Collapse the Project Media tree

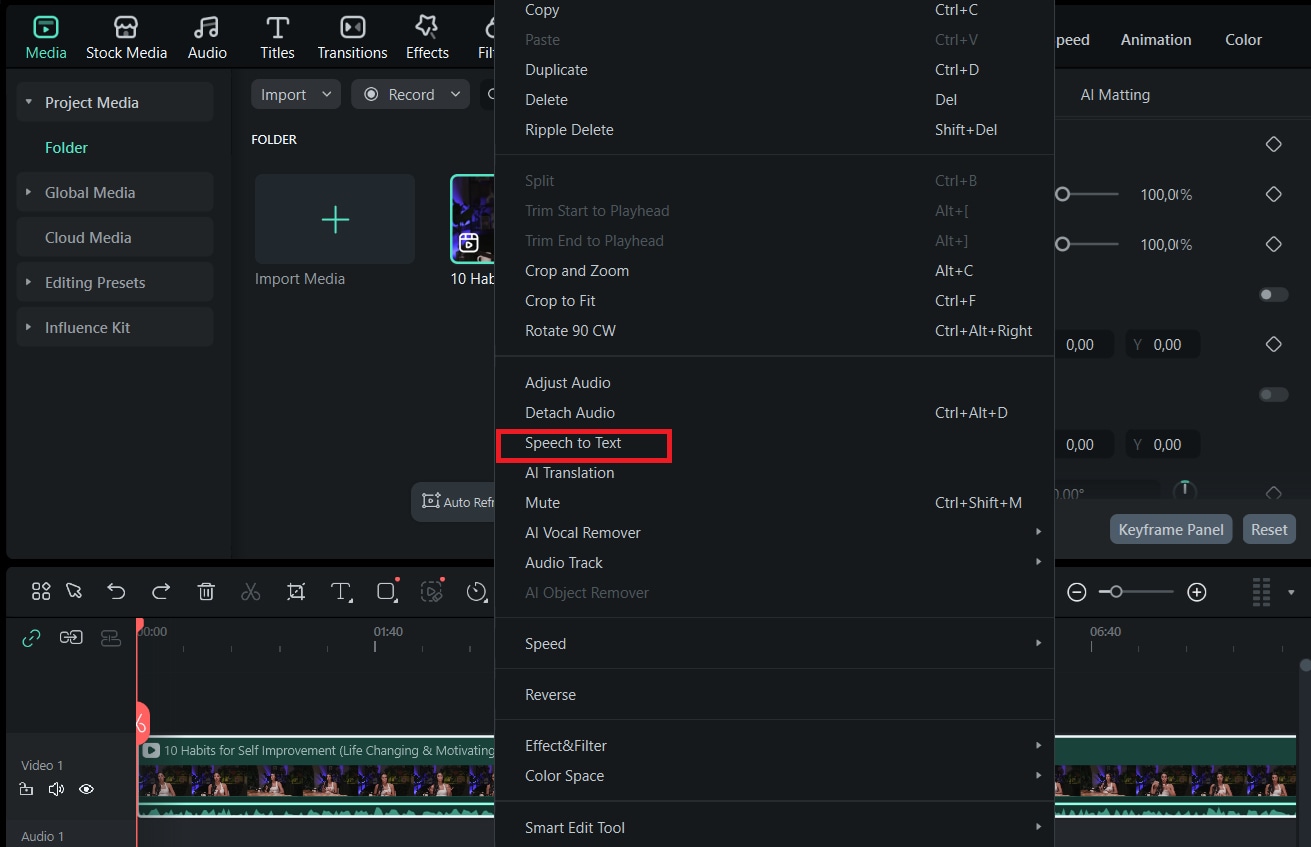[29, 102]
